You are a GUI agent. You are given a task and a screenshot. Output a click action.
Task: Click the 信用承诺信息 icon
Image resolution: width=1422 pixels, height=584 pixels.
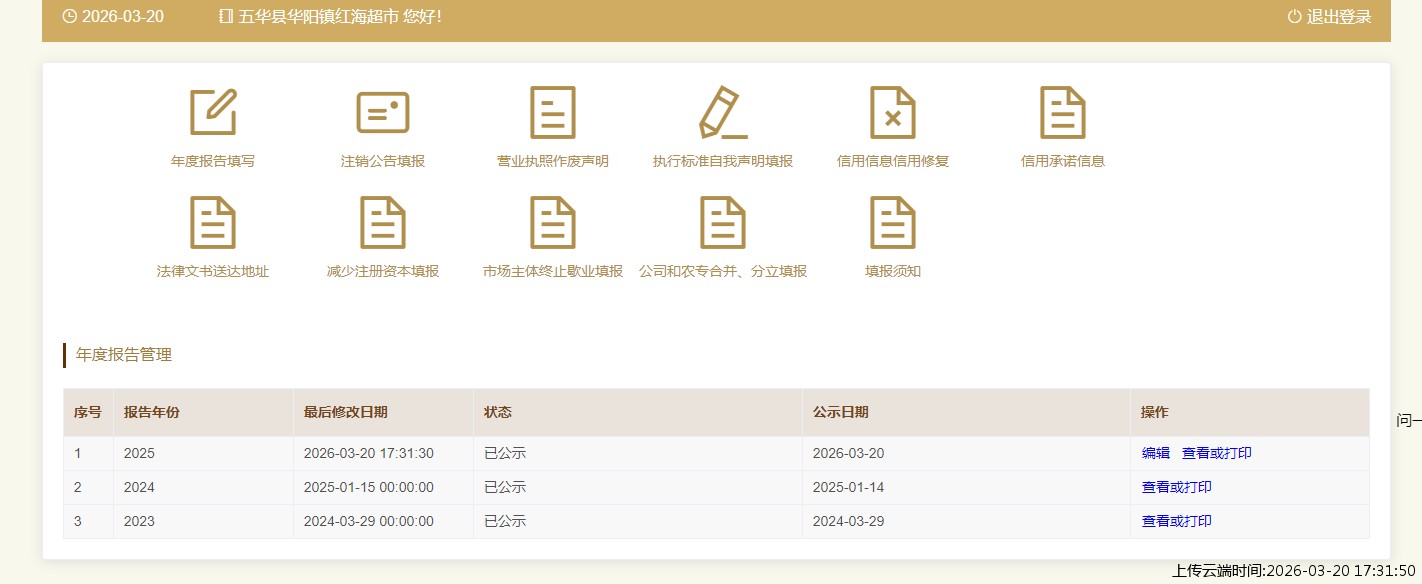[x=1063, y=112]
